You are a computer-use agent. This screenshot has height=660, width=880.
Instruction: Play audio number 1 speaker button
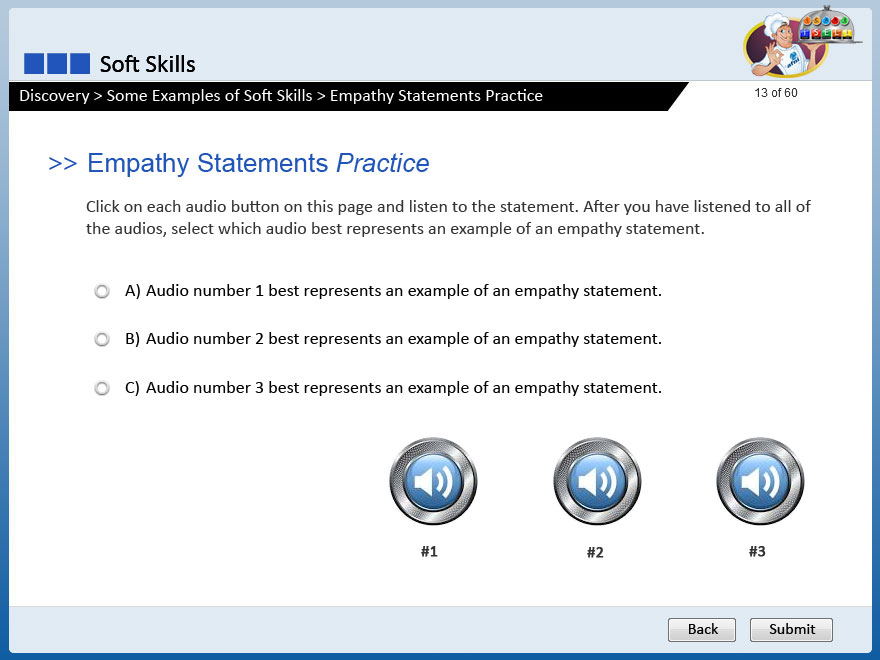pyautogui.click(x=433, y=482)
